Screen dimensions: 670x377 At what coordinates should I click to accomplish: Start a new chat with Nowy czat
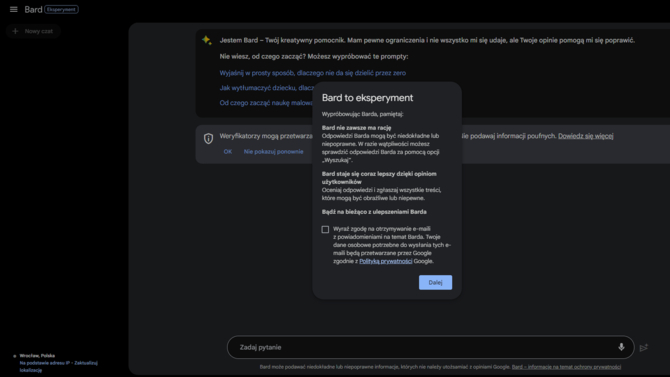[x=33, y=31]
